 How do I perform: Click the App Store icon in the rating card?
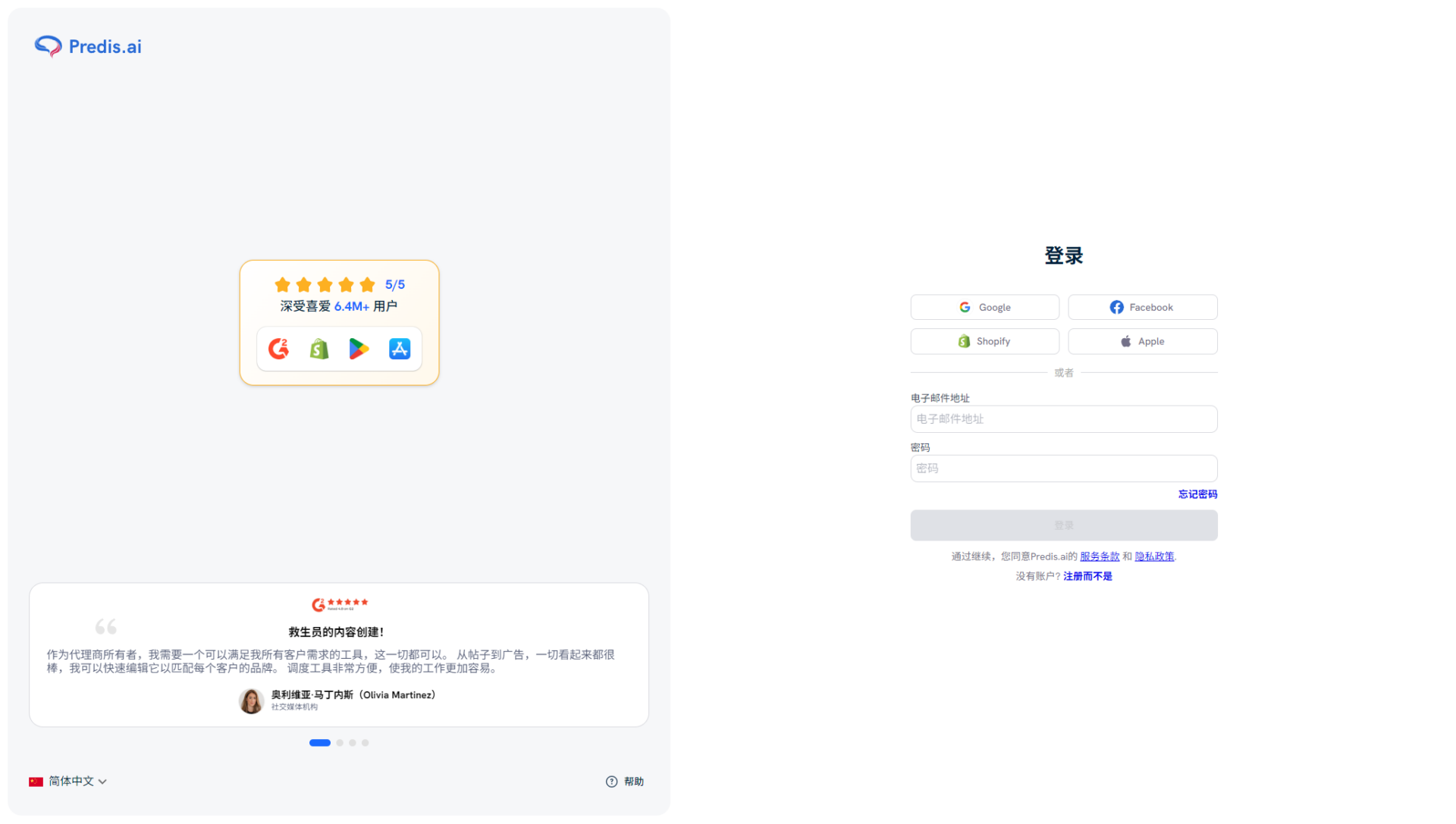point(400,349)
